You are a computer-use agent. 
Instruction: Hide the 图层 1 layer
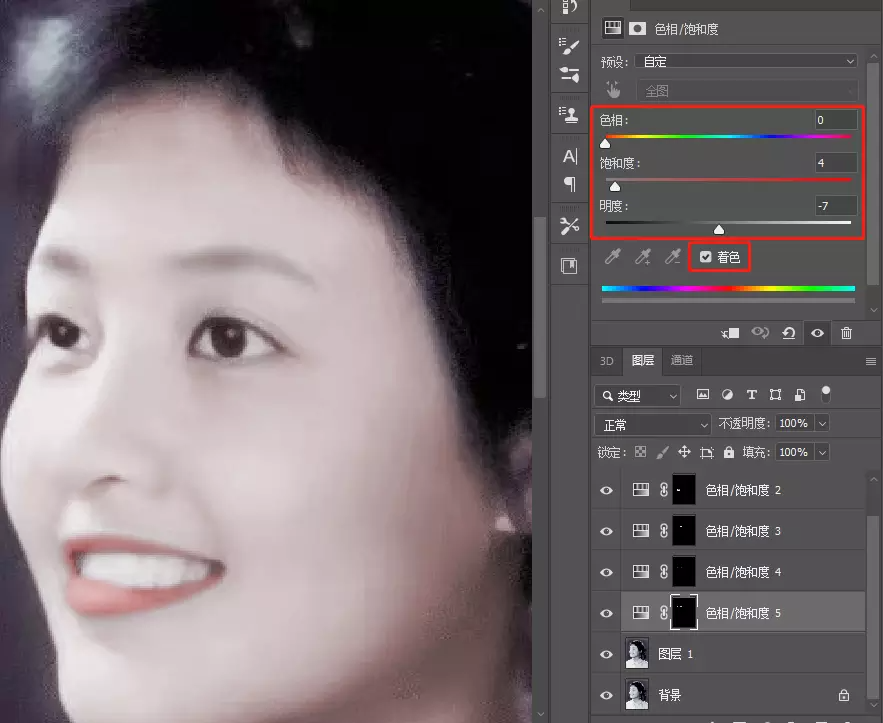coord(606,654)
